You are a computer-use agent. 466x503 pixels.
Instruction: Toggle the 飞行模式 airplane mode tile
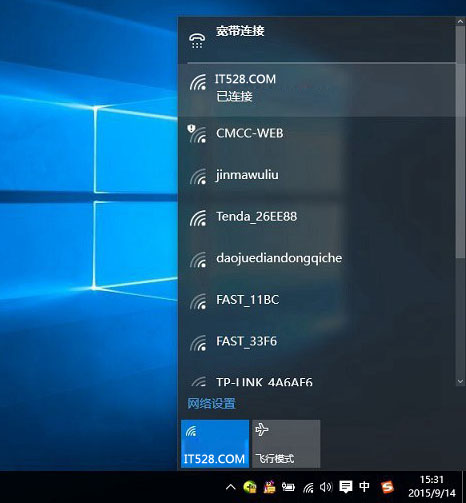point(286,444)
